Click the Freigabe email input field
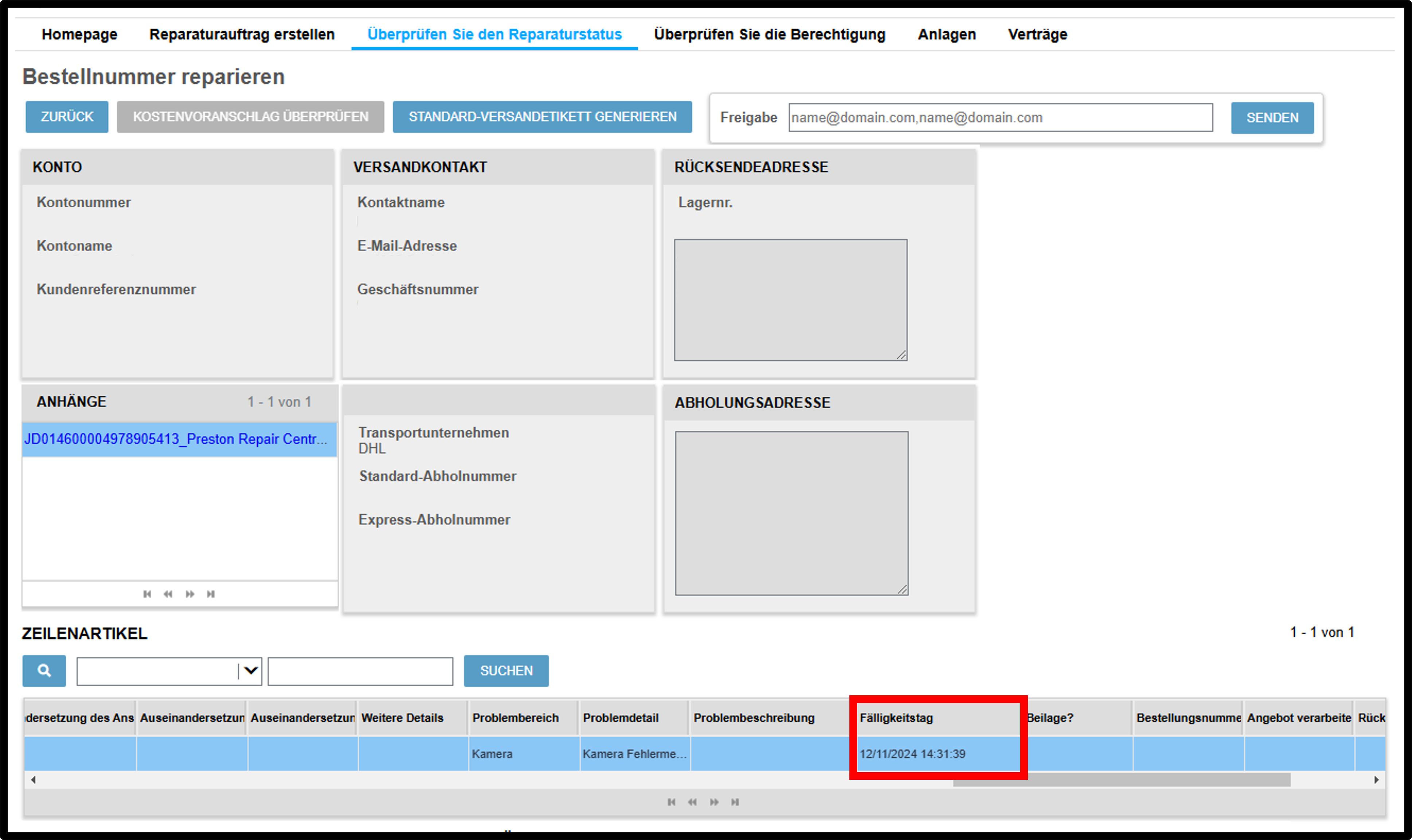Image resolution: width=1412 pixels, height=840 pixels. [x=1001, y=118]
